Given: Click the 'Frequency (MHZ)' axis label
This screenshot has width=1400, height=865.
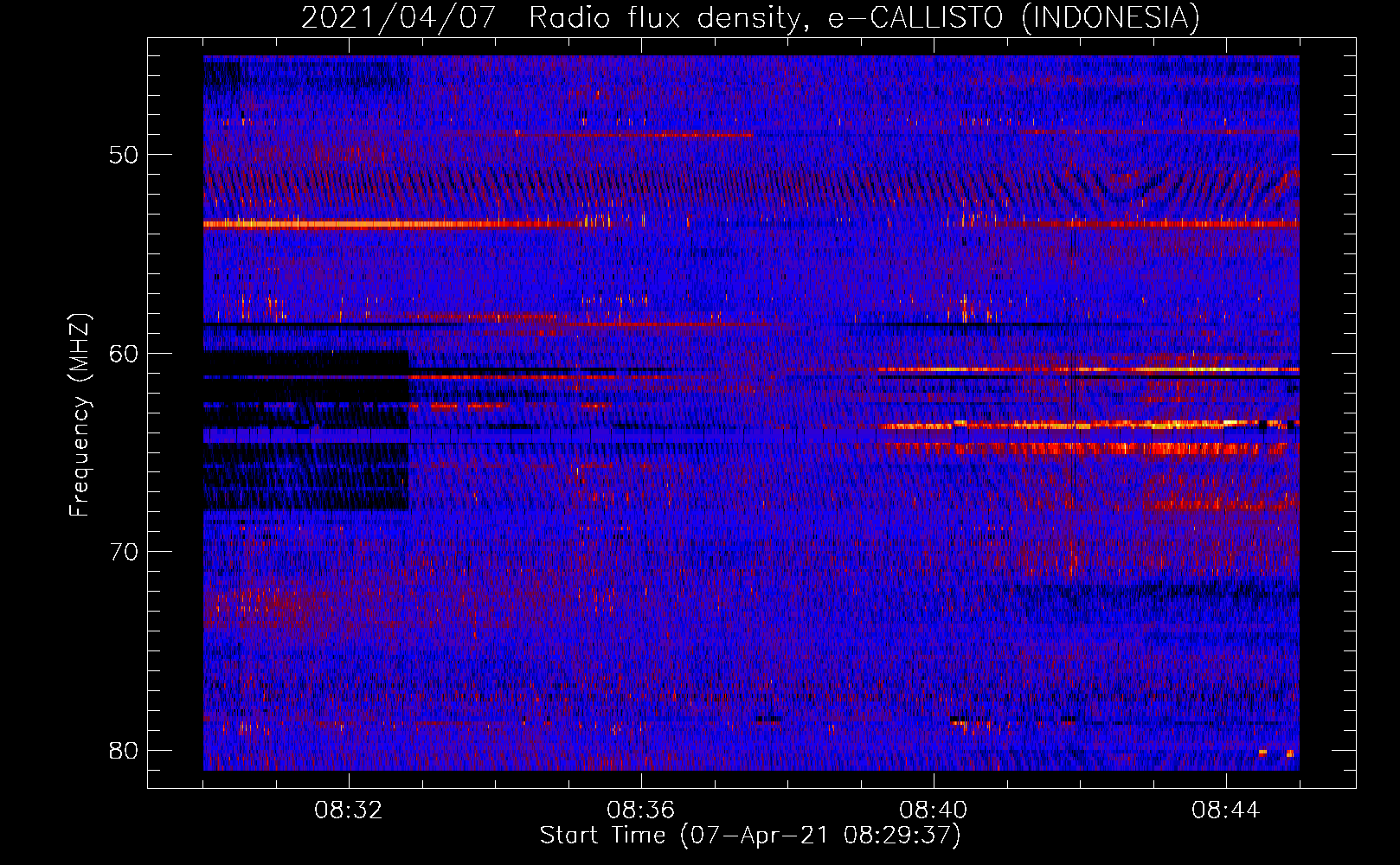Looking at the screenshot, I should (x=80, y=415).
